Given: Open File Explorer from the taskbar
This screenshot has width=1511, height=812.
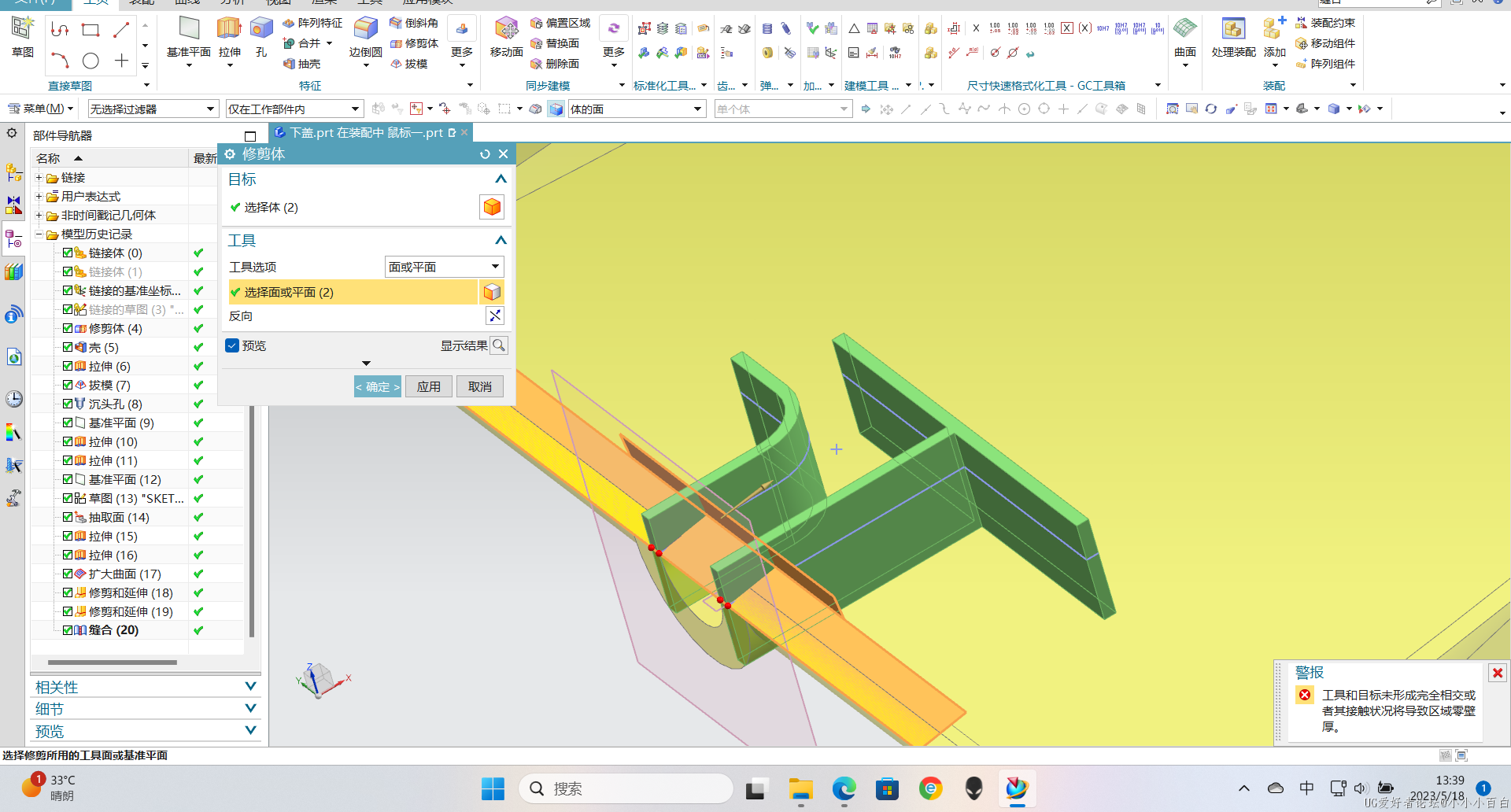Looking at the screenshot, I should coord(800,788).
